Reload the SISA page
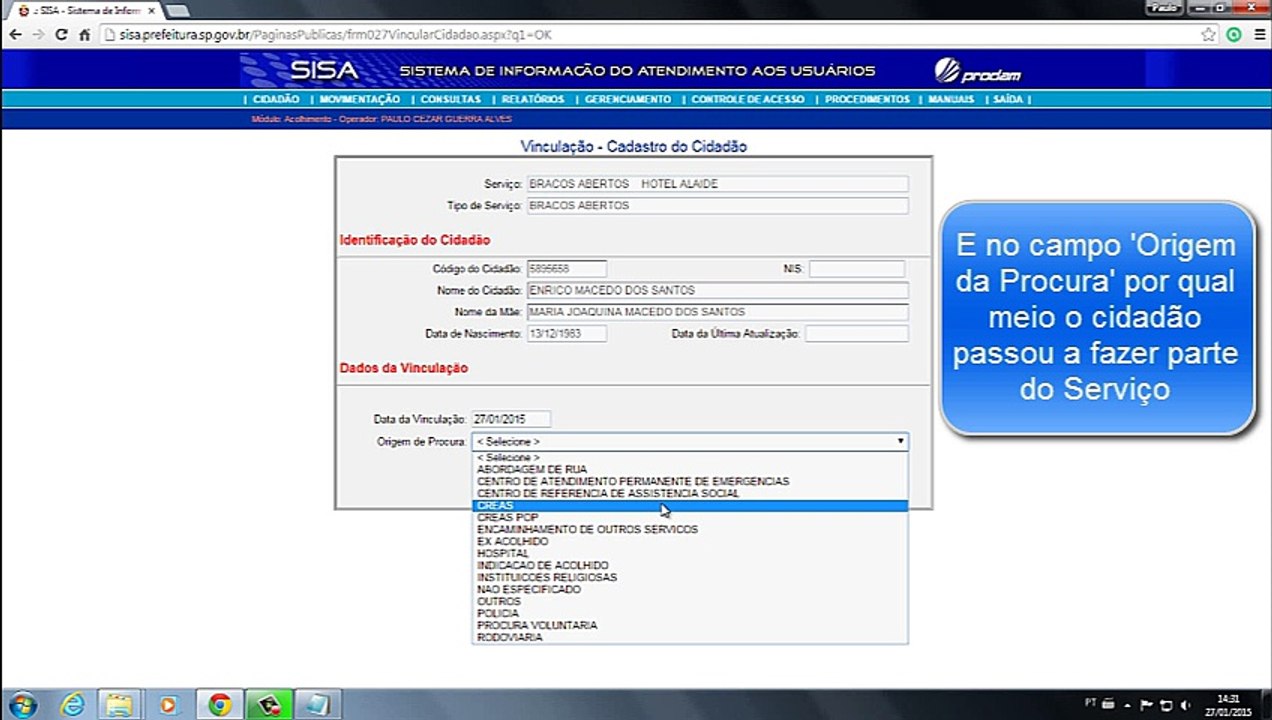The width and height of the screenshot is (1272, 720). coord(61,35)
